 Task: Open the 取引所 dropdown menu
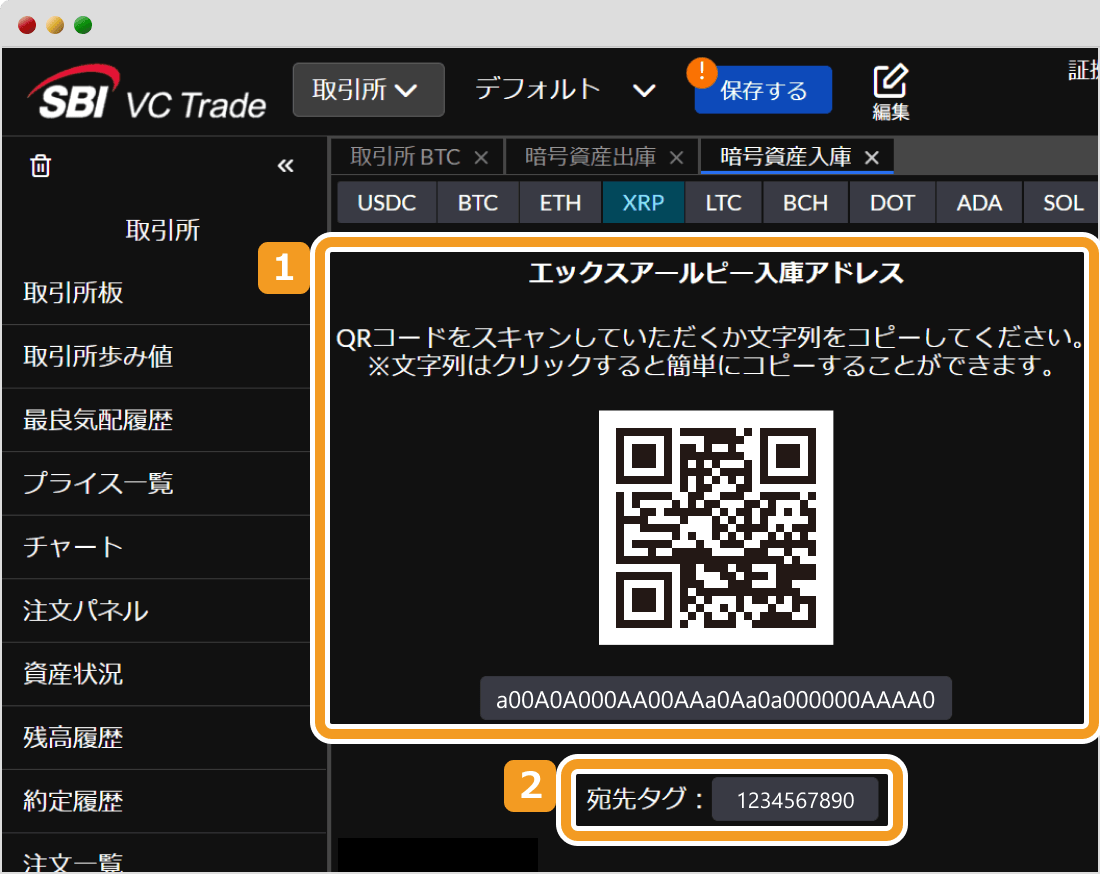tap(368, 90)
